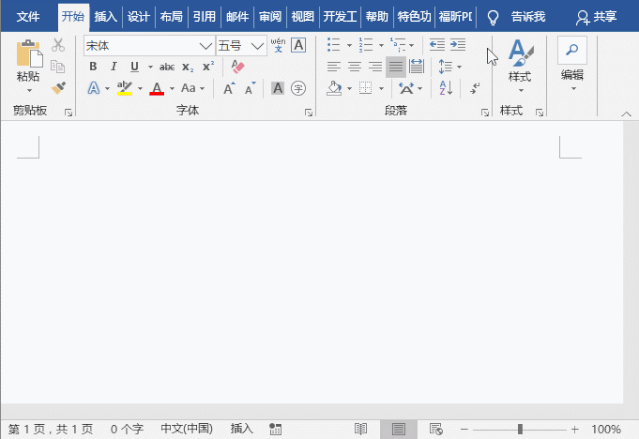Insert enclosed character (字 in circle)

(x=298, y=88)
